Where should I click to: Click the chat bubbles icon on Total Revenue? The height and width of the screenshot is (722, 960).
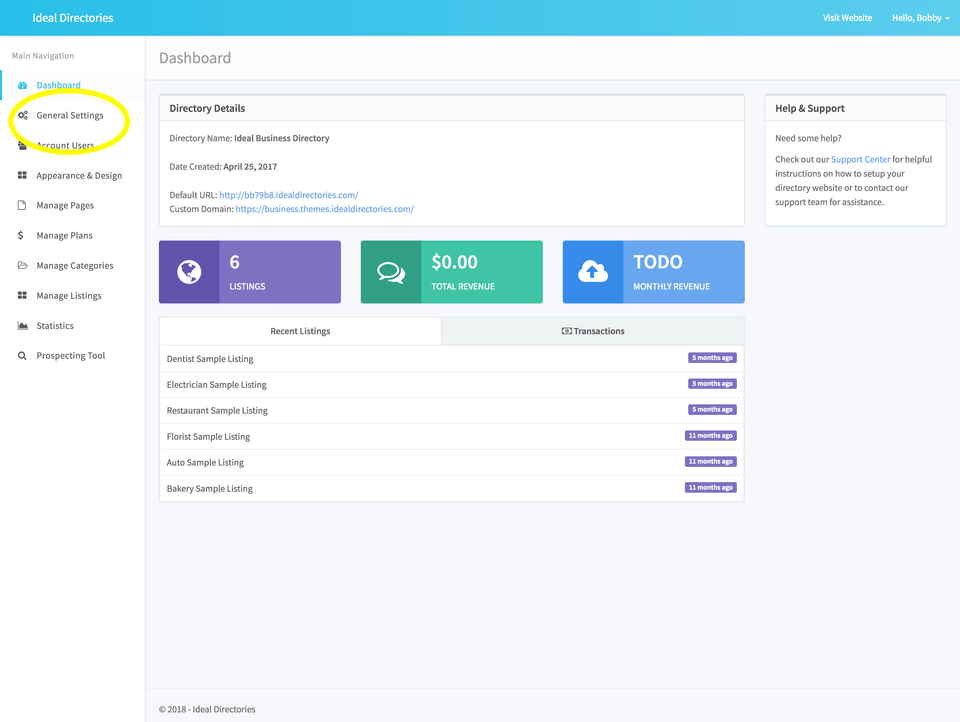click(x=391, y=272)
